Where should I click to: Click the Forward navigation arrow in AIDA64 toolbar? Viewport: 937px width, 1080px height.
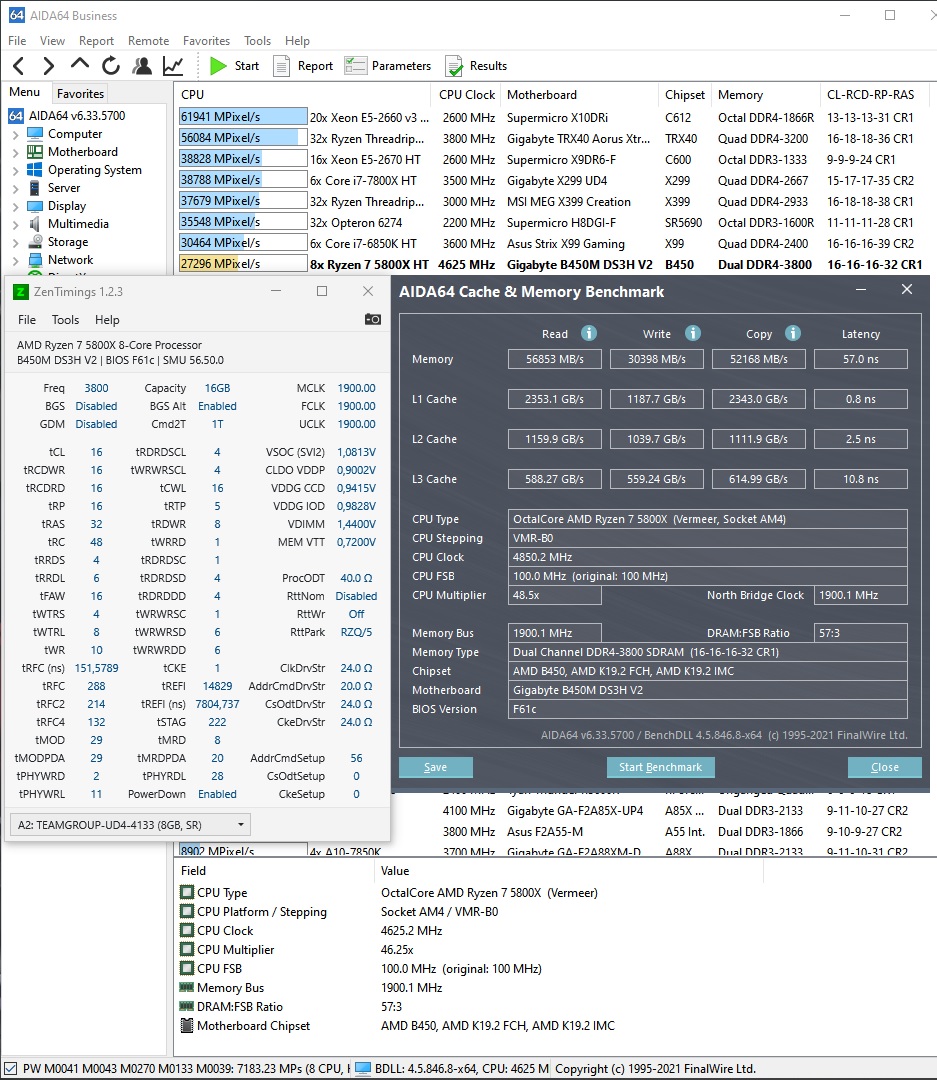pos(48,66)
